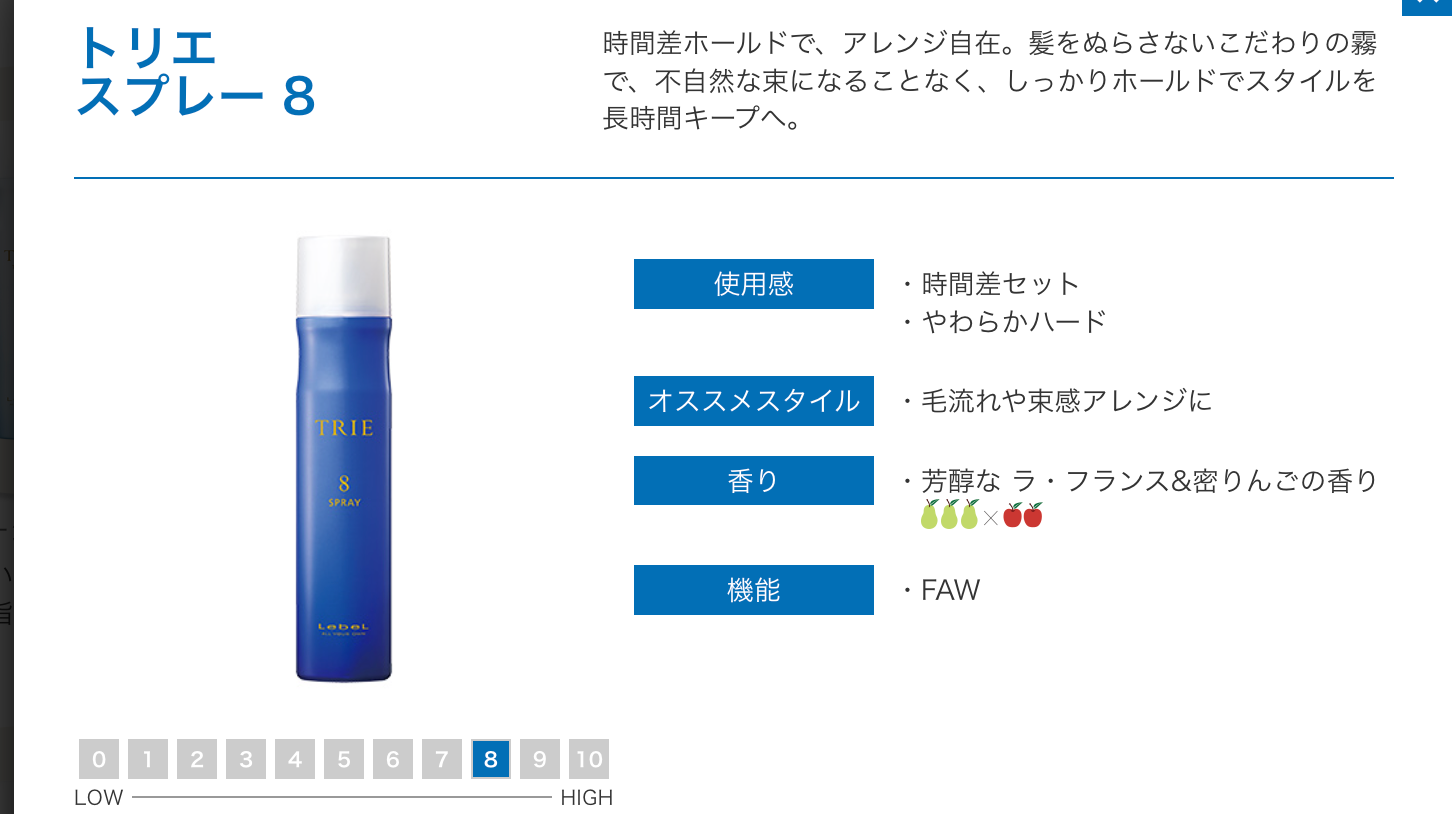The width and height of the screenshot is (1452, 814).
Task: Select hold level 3 box
Action: pos(246,760)
